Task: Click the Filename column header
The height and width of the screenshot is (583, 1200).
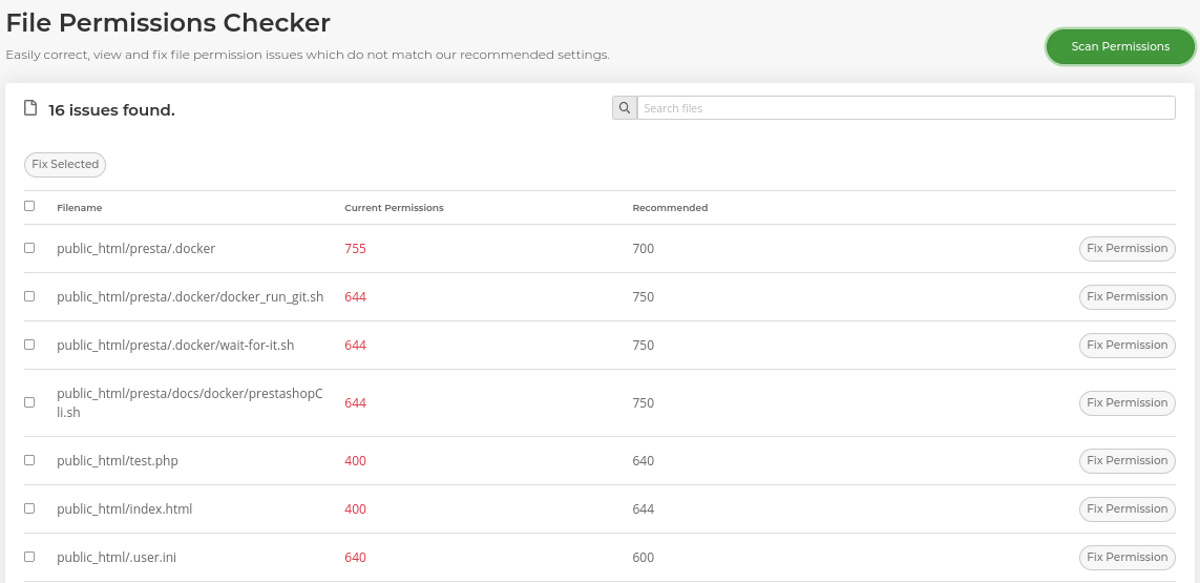Action: (x=80, y=208)
